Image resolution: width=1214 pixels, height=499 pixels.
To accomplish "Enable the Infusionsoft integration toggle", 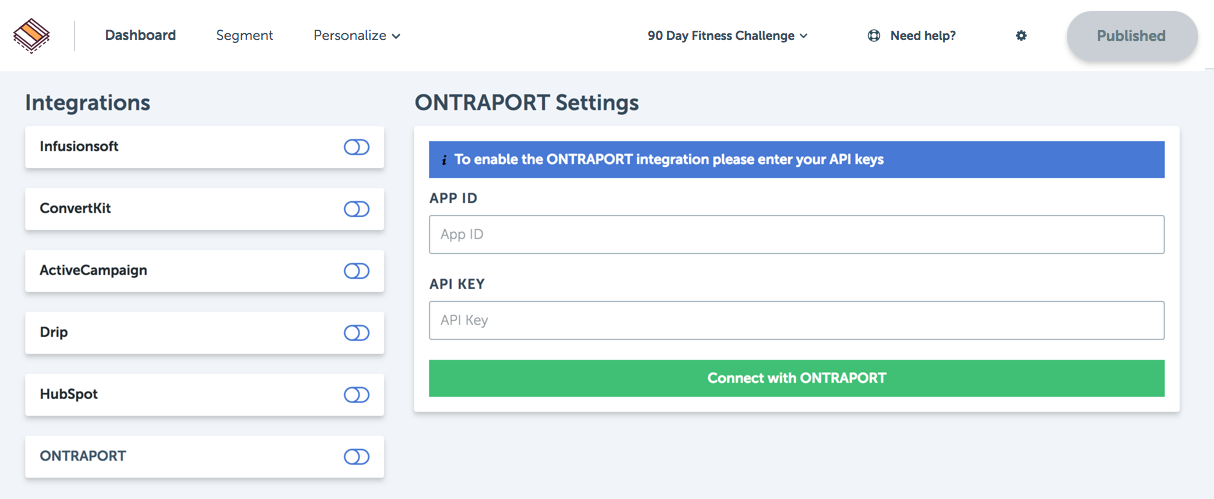I will 357,147.
